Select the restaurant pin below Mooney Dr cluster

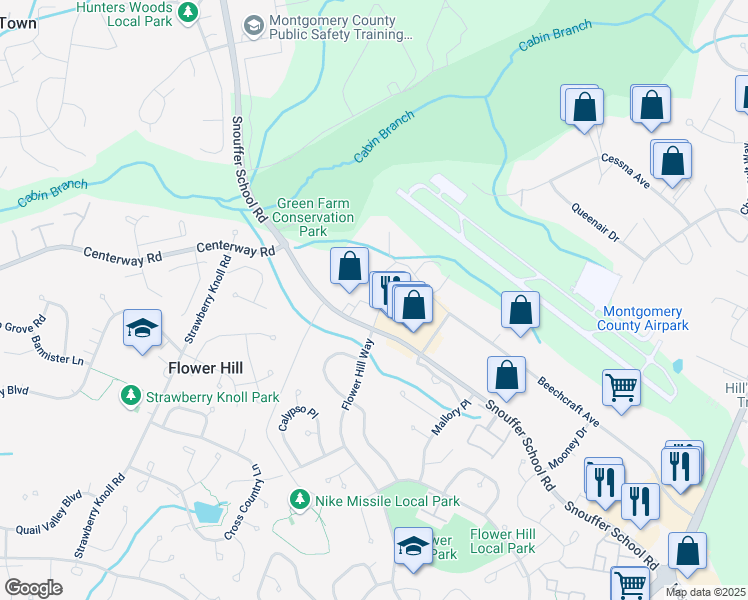(641, 502)
